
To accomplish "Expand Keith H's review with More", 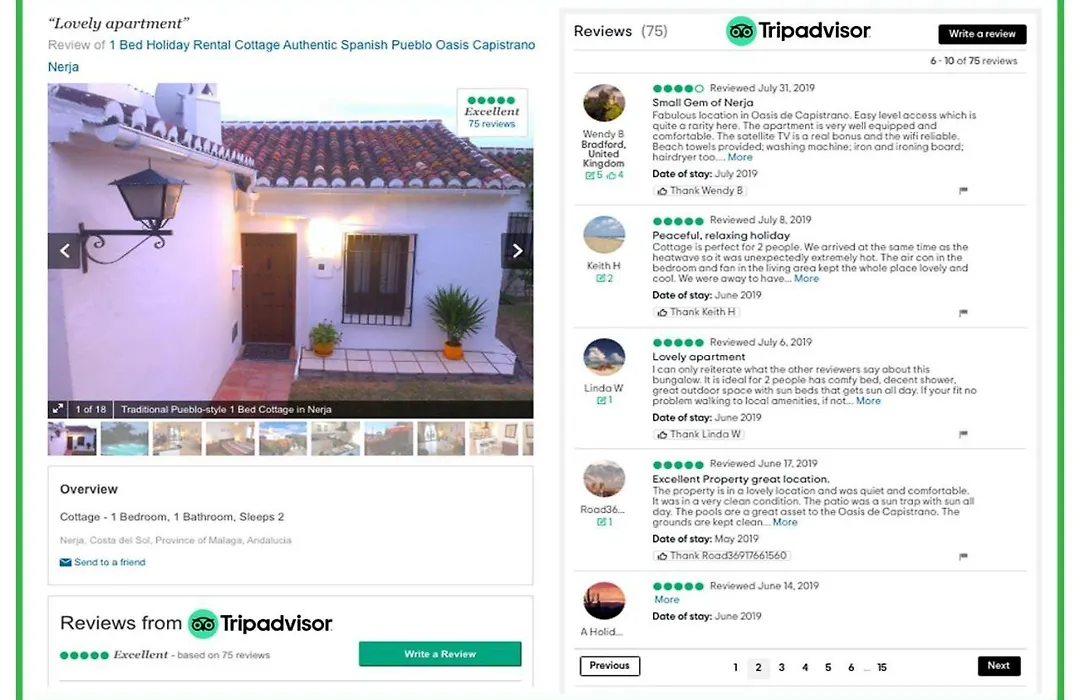I will coord(806,278).
